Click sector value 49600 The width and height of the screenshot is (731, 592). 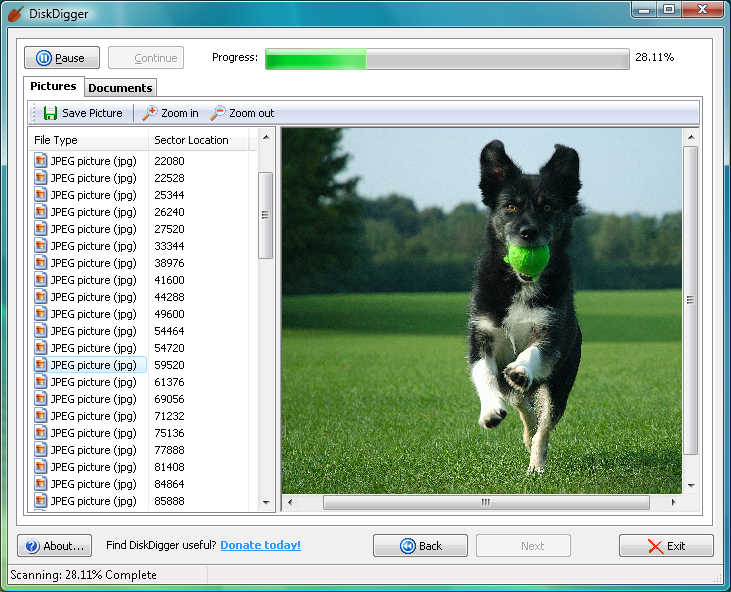169,314
